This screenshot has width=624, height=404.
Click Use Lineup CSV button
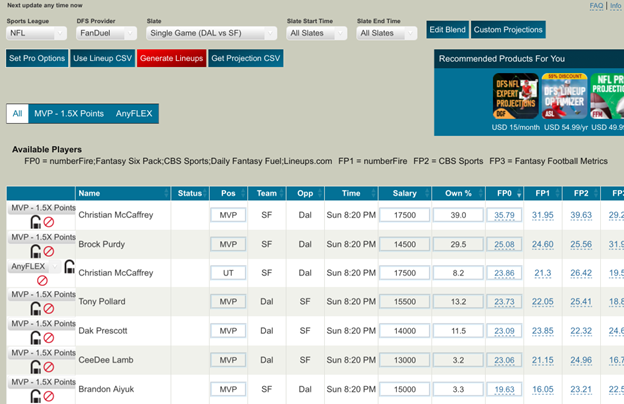pyautogui.click(x=103, y=58)
